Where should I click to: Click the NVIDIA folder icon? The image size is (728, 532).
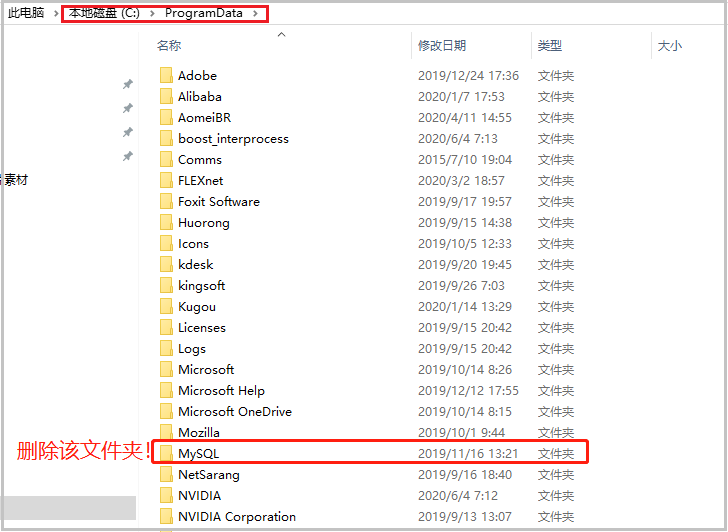pos(166,495)
